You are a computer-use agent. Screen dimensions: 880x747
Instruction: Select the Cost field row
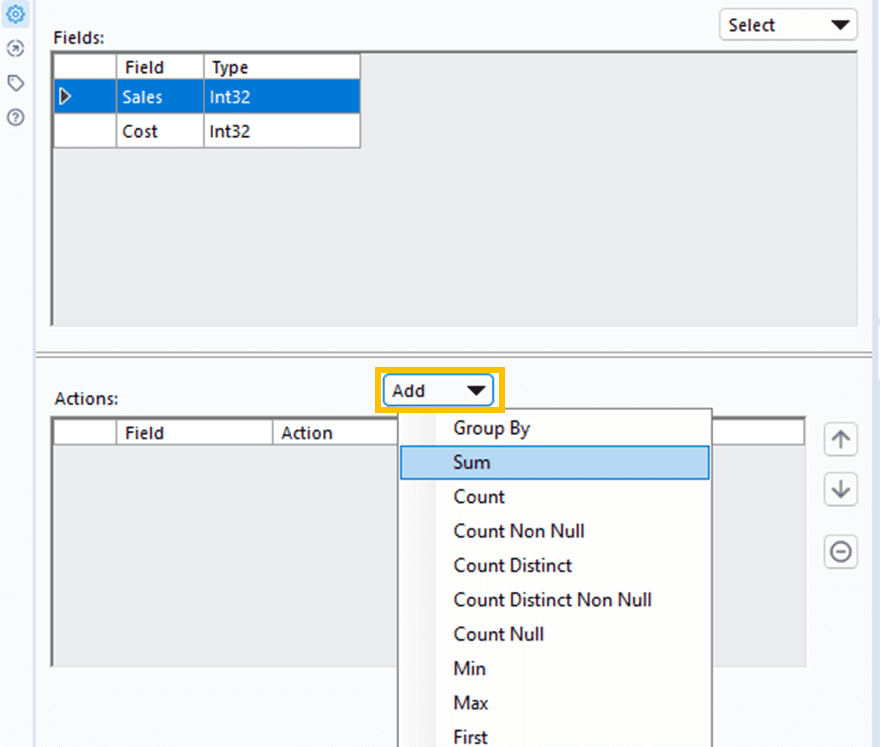140,131
